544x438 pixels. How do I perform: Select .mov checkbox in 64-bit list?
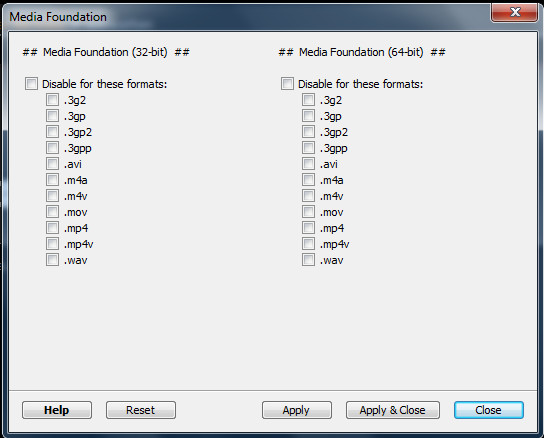pyautogui.click(x=308, y=211)
